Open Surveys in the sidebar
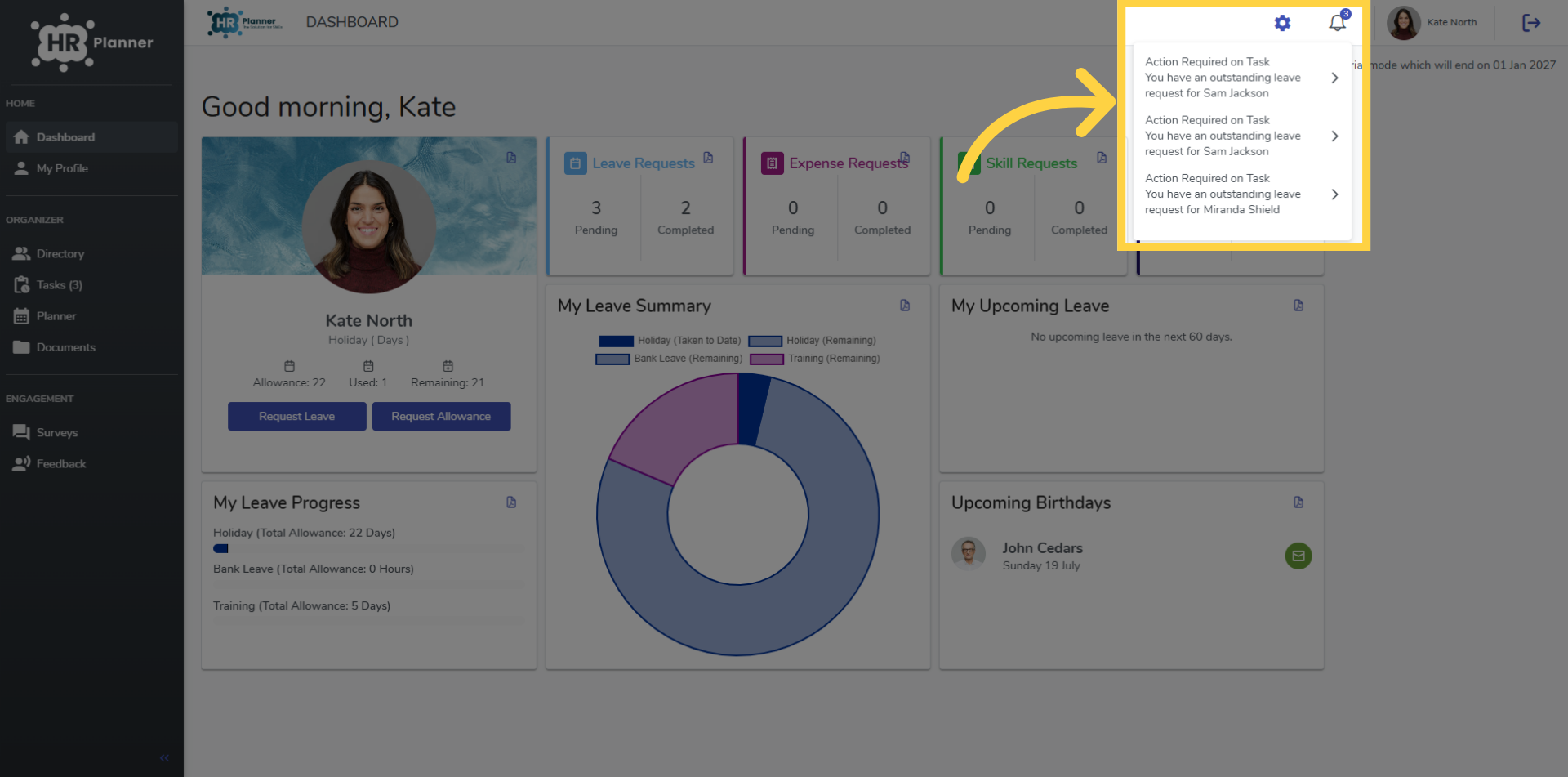1568x777 pixels. (91, 433)
